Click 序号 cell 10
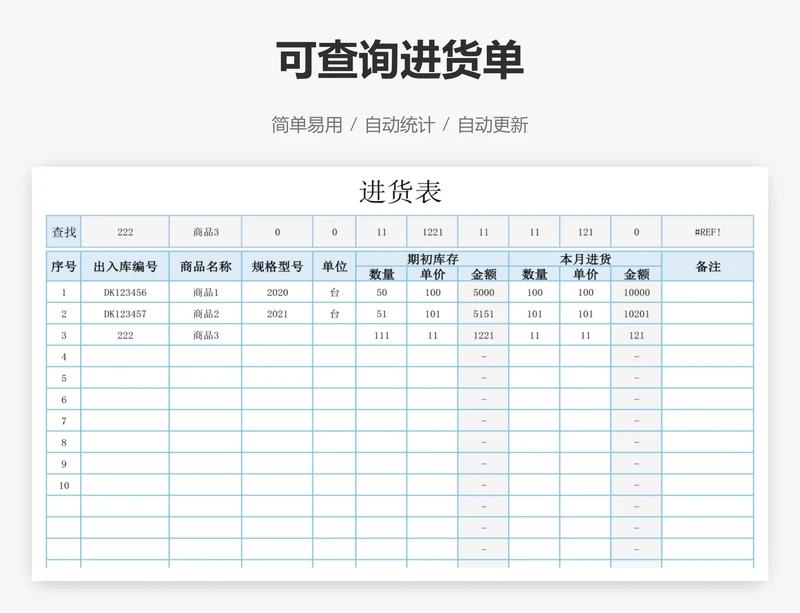The height and width of the screenshot is (613, 800). click(x=64, y=485)
